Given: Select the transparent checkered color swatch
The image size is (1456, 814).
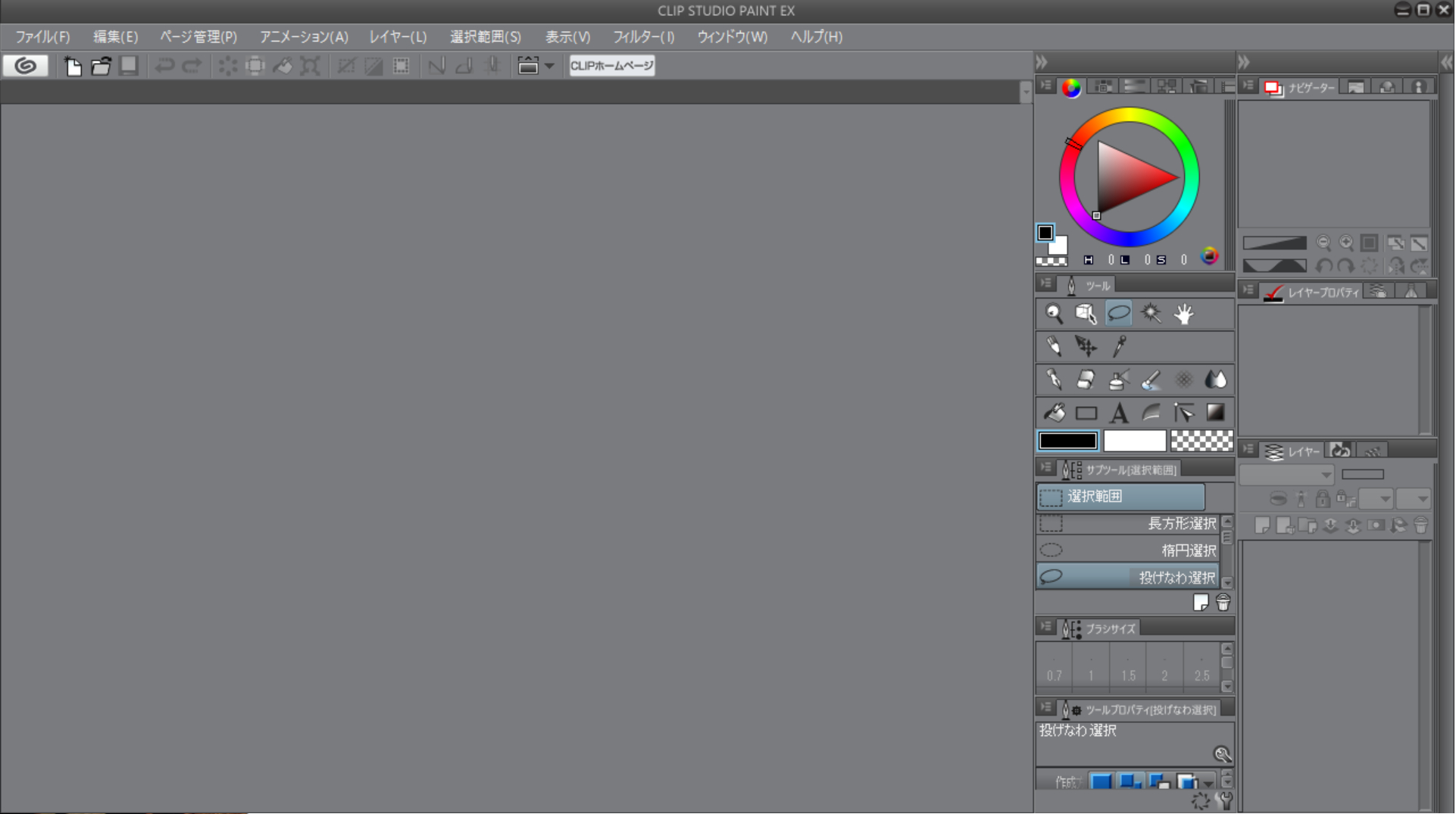Looking at the screenshot, I should 1201,441.
